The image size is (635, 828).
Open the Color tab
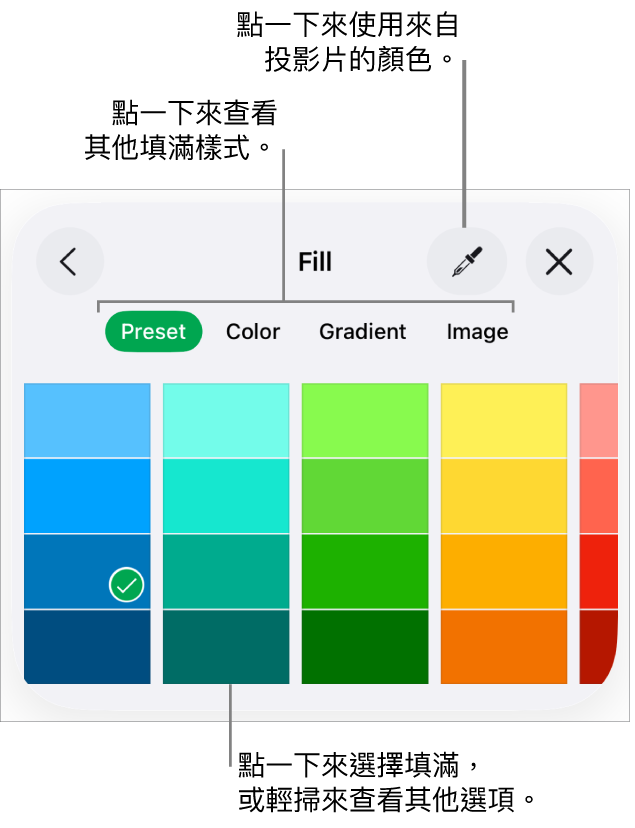253,332
